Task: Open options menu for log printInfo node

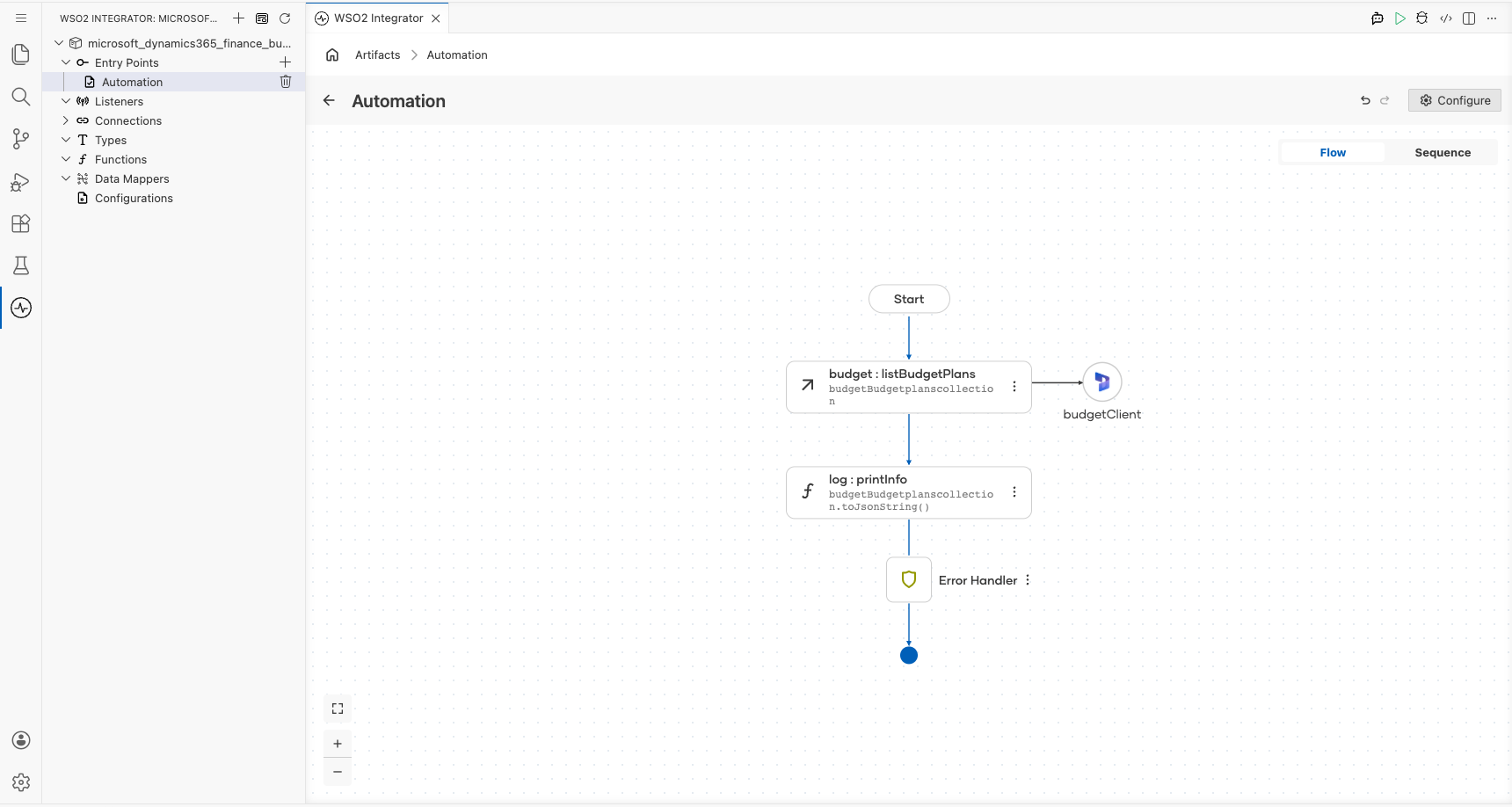Action: [x=1014, y=492]
